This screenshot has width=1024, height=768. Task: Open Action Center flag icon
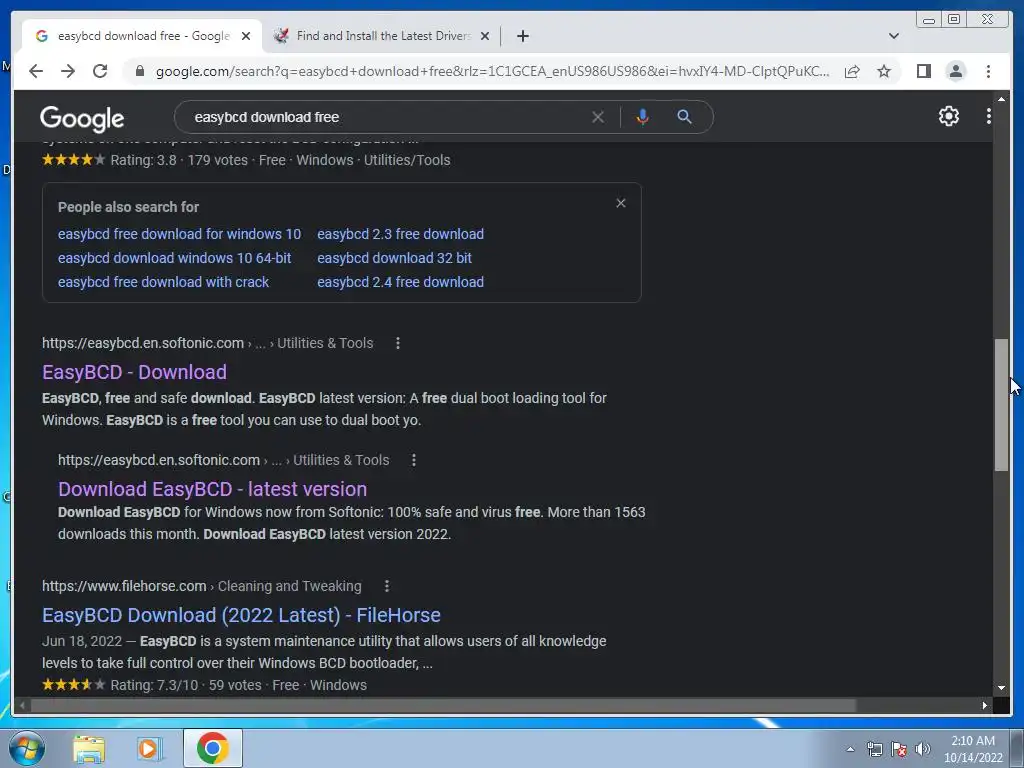click(x=899, y=749)
